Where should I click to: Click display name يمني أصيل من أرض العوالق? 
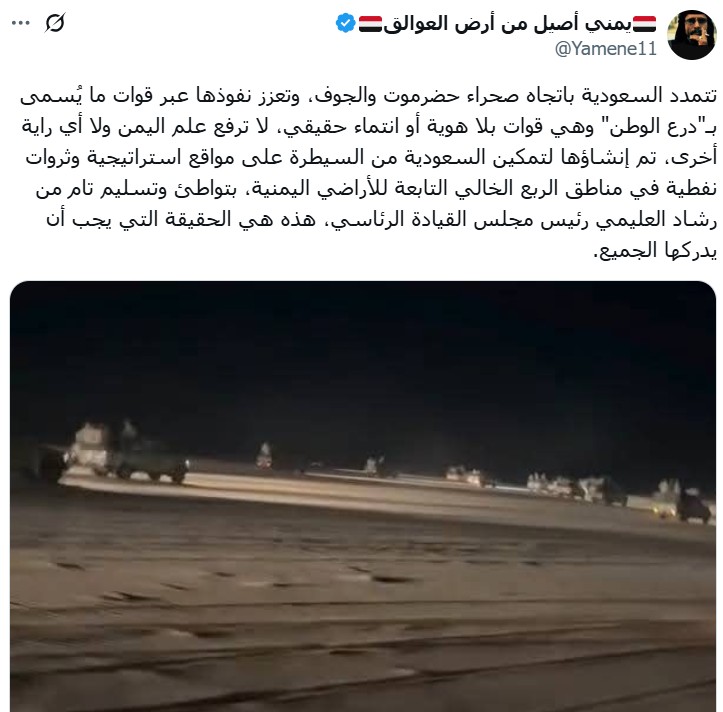pos(507,24)
